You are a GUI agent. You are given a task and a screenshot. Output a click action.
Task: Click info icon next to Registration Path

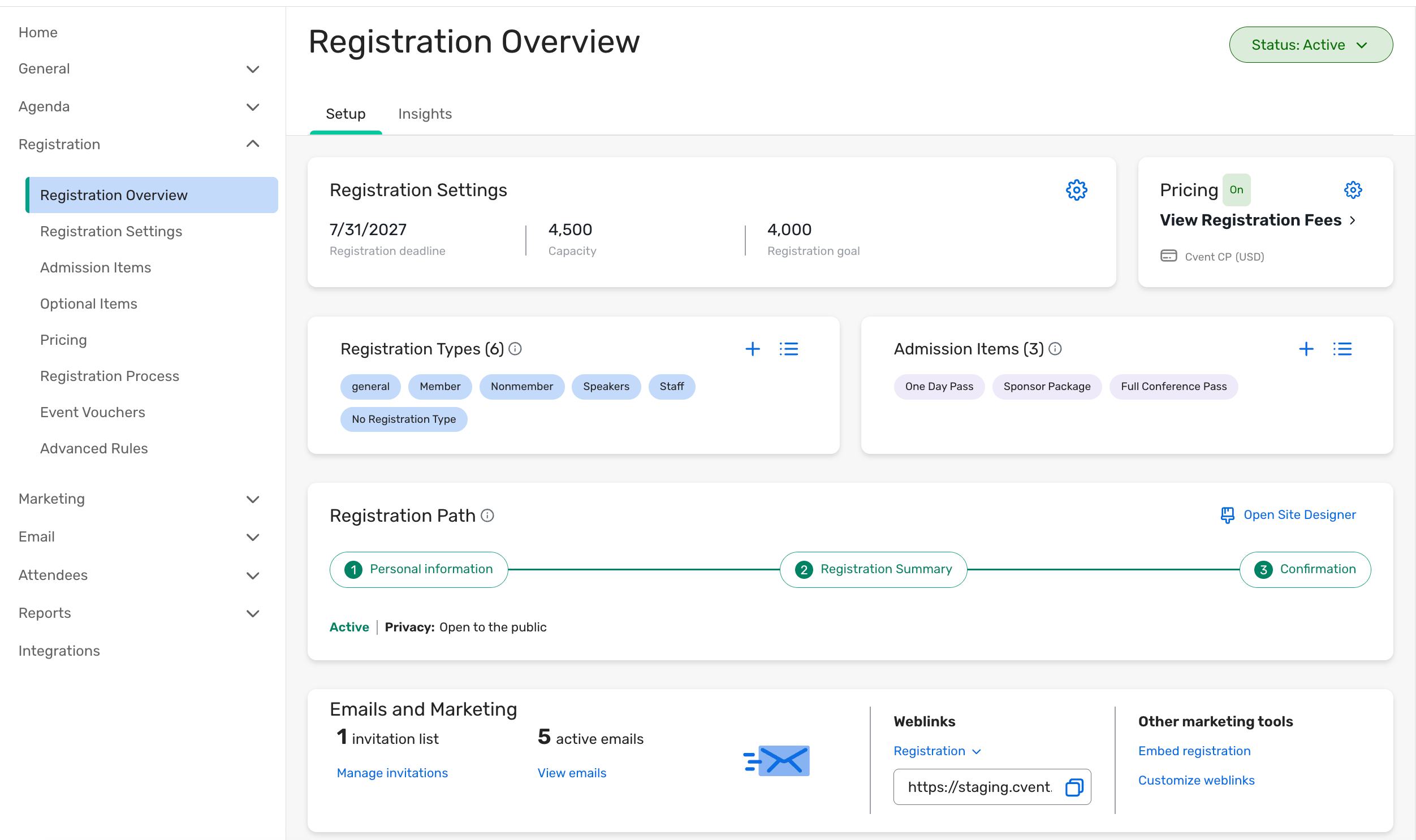pyautogui.click(x=487, y=516)
